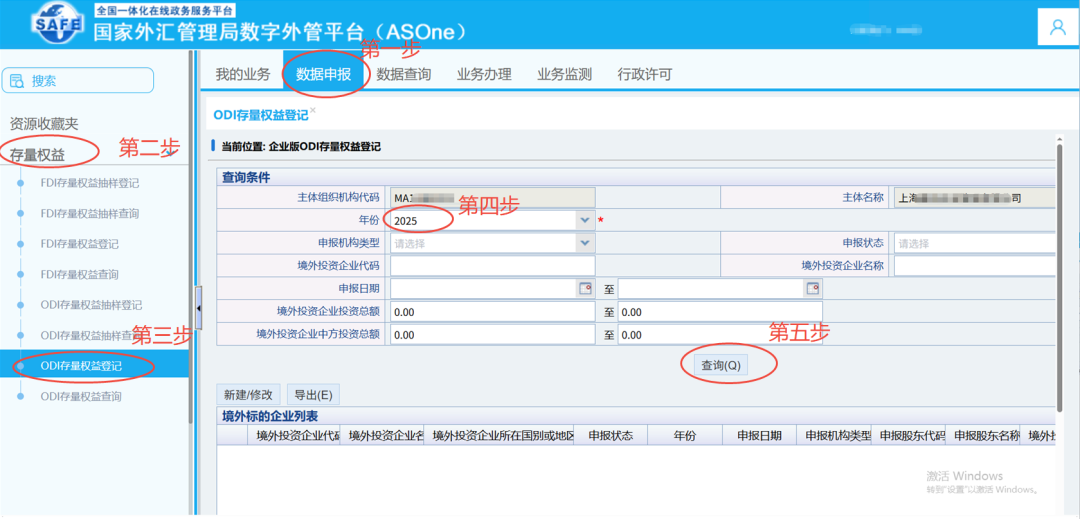Switch to 数据申报 tab
Viewport: 1080px width, 519px height.
[324, 74]
